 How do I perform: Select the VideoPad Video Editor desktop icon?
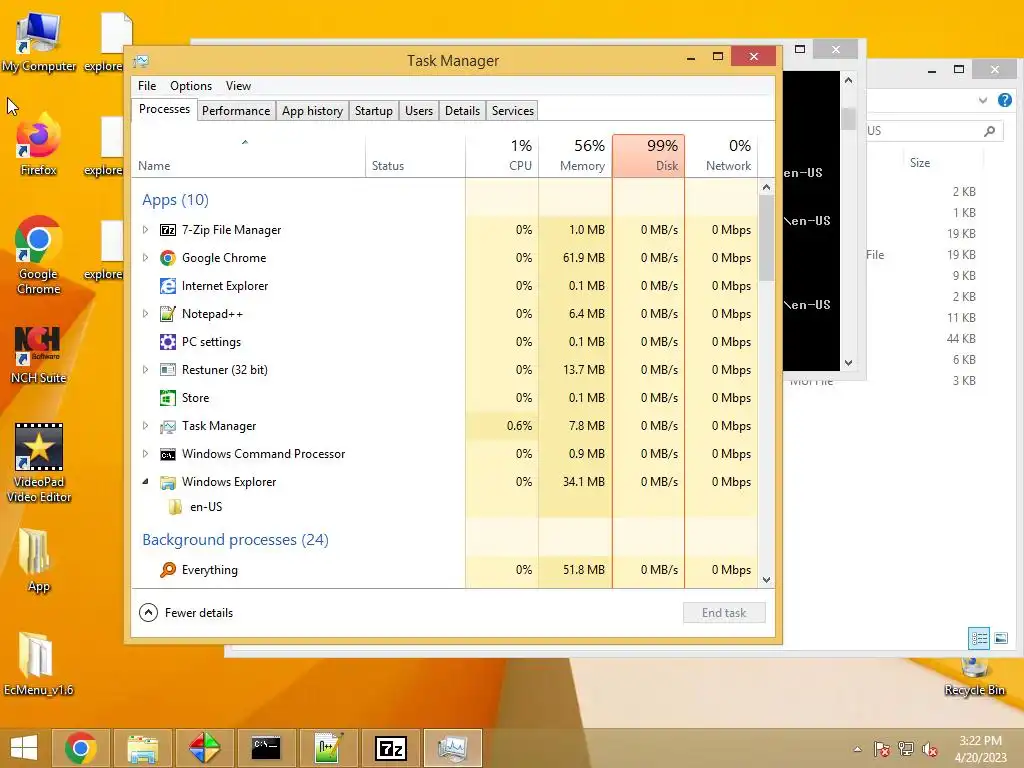[39, 464]
